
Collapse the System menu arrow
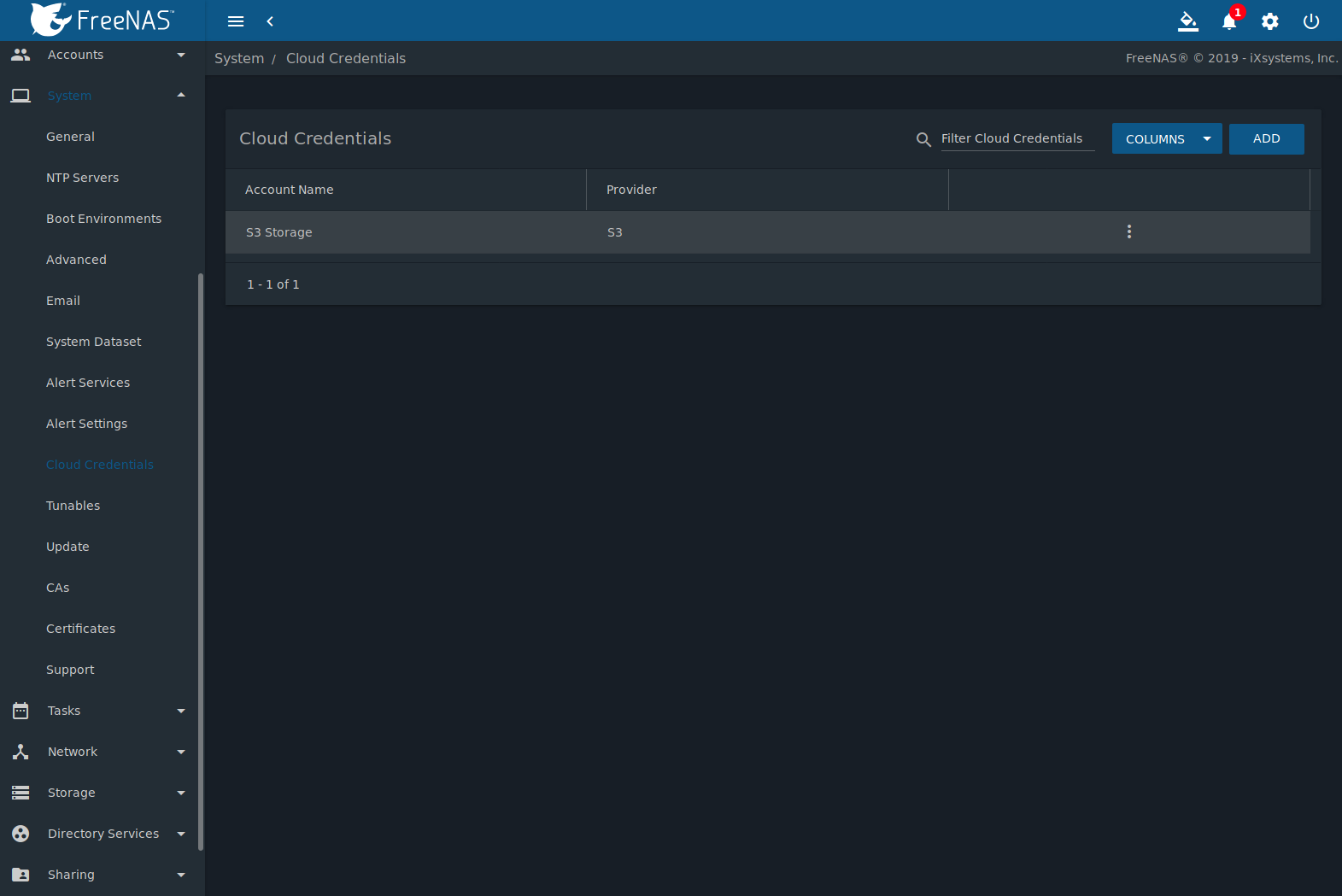point(181,95)
